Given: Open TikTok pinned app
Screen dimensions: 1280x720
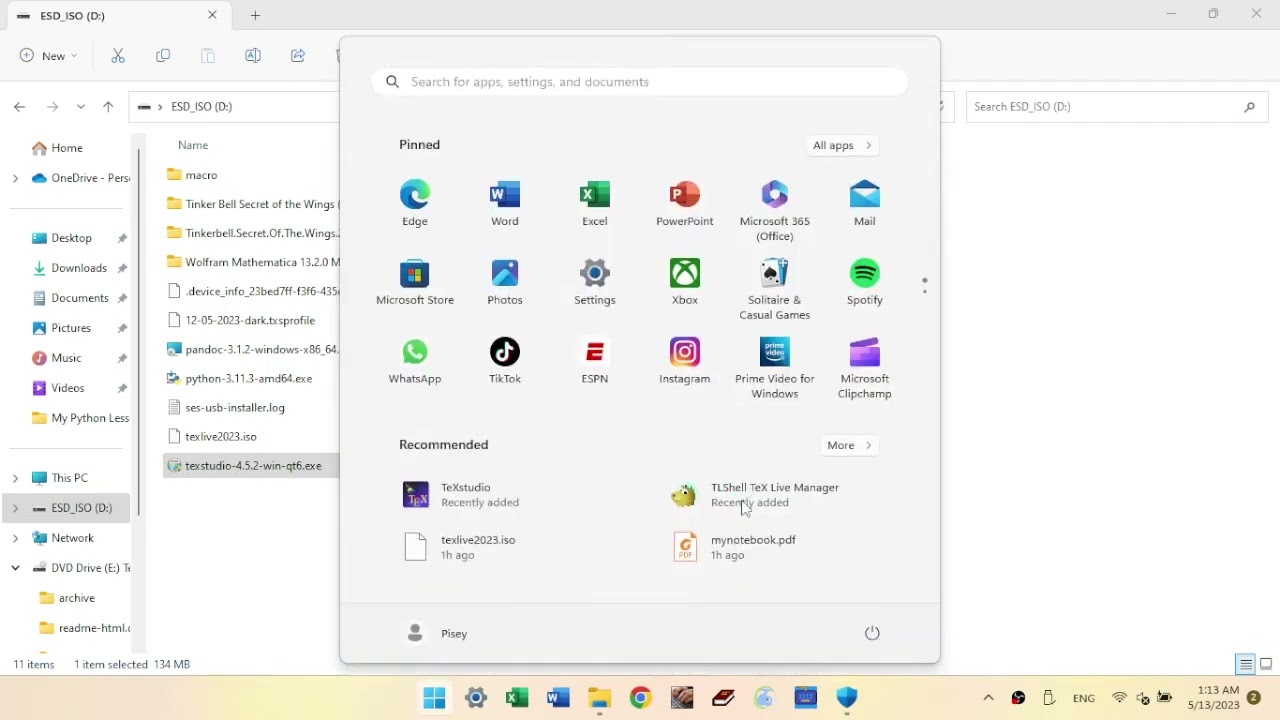Looking at the screenshot, I should (505, 361).
